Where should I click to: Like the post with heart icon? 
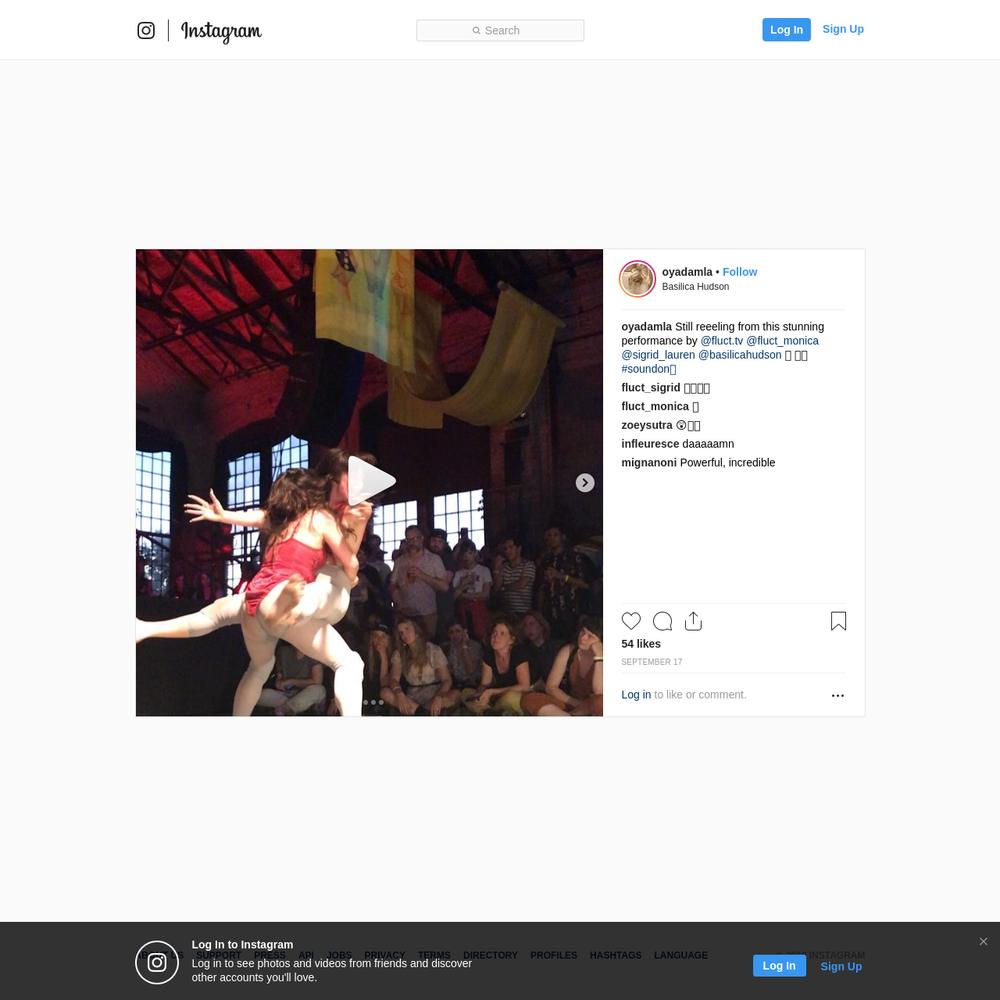pos(631,621)
